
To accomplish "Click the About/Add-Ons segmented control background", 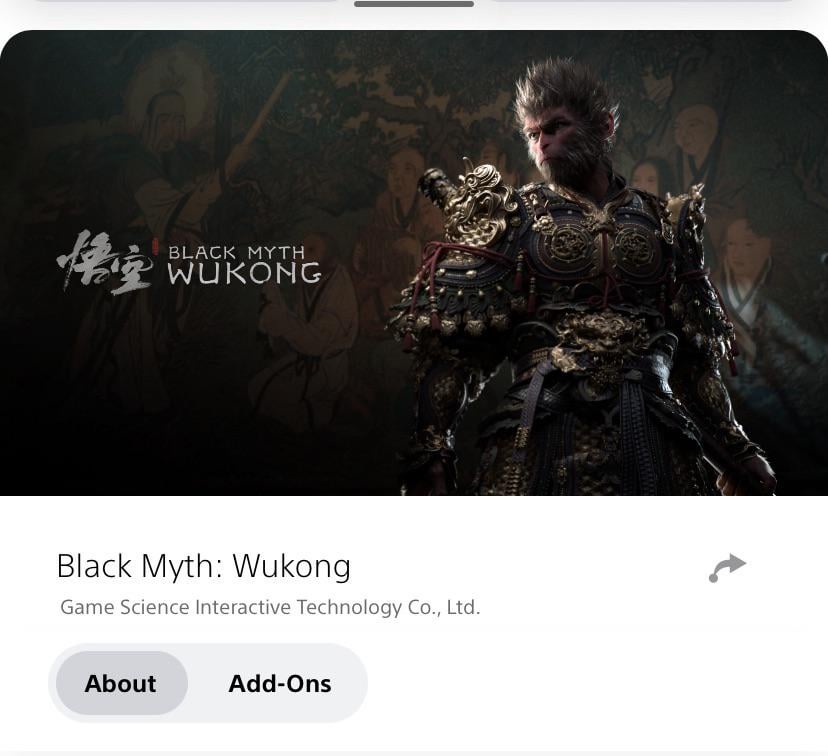I will pyautogui.click(x=208, y=683).
